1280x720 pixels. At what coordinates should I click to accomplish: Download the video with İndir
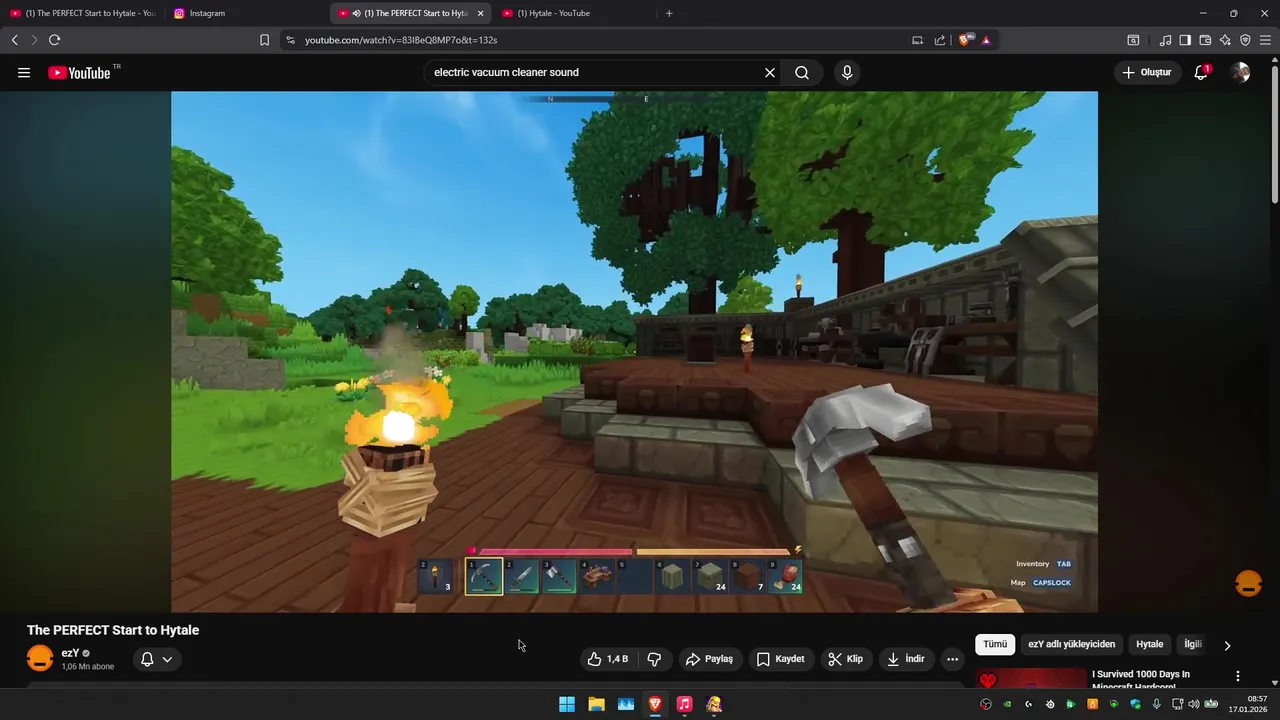click(x=905, y=659)
